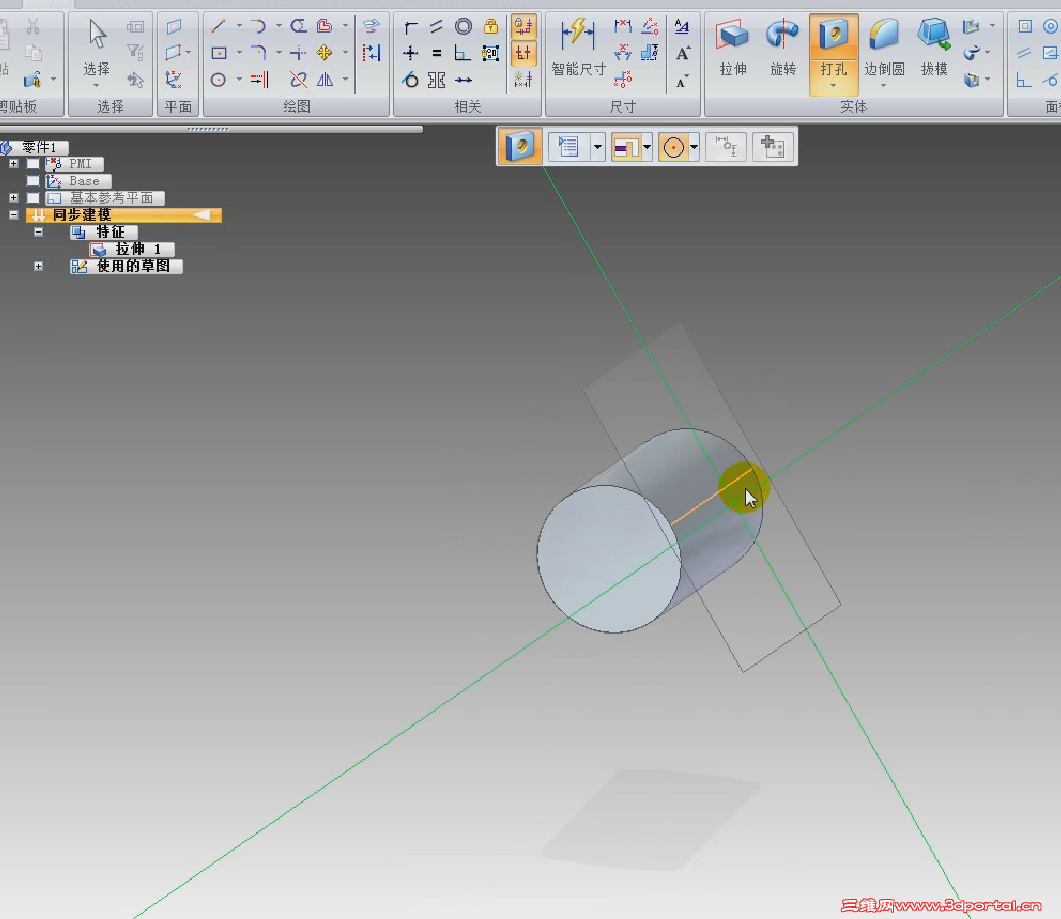The image size is (1061, 919).
Task: Click the Coordinate System icon in 平面 group
Action: (174, 80)
